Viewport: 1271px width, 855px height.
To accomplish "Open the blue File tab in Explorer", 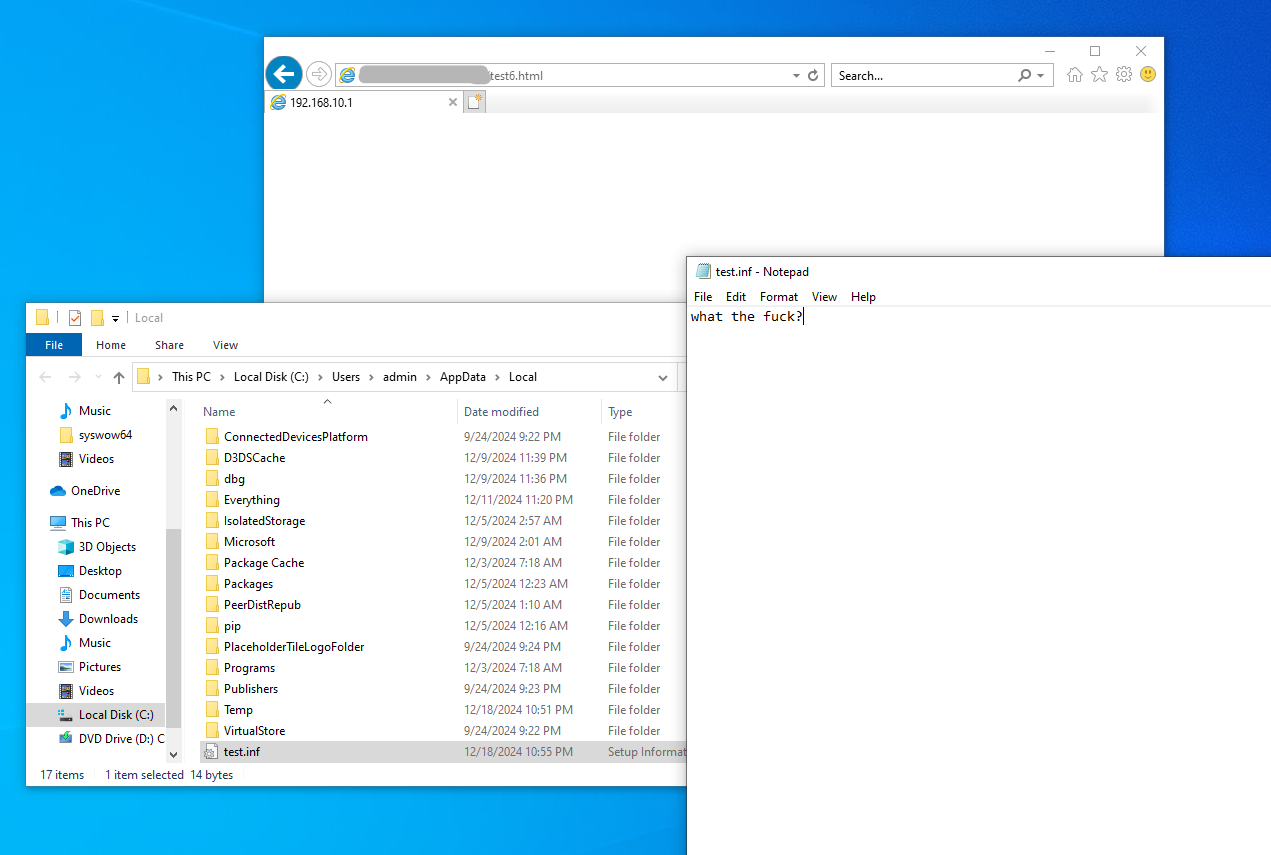I will [x=54, y=345].
